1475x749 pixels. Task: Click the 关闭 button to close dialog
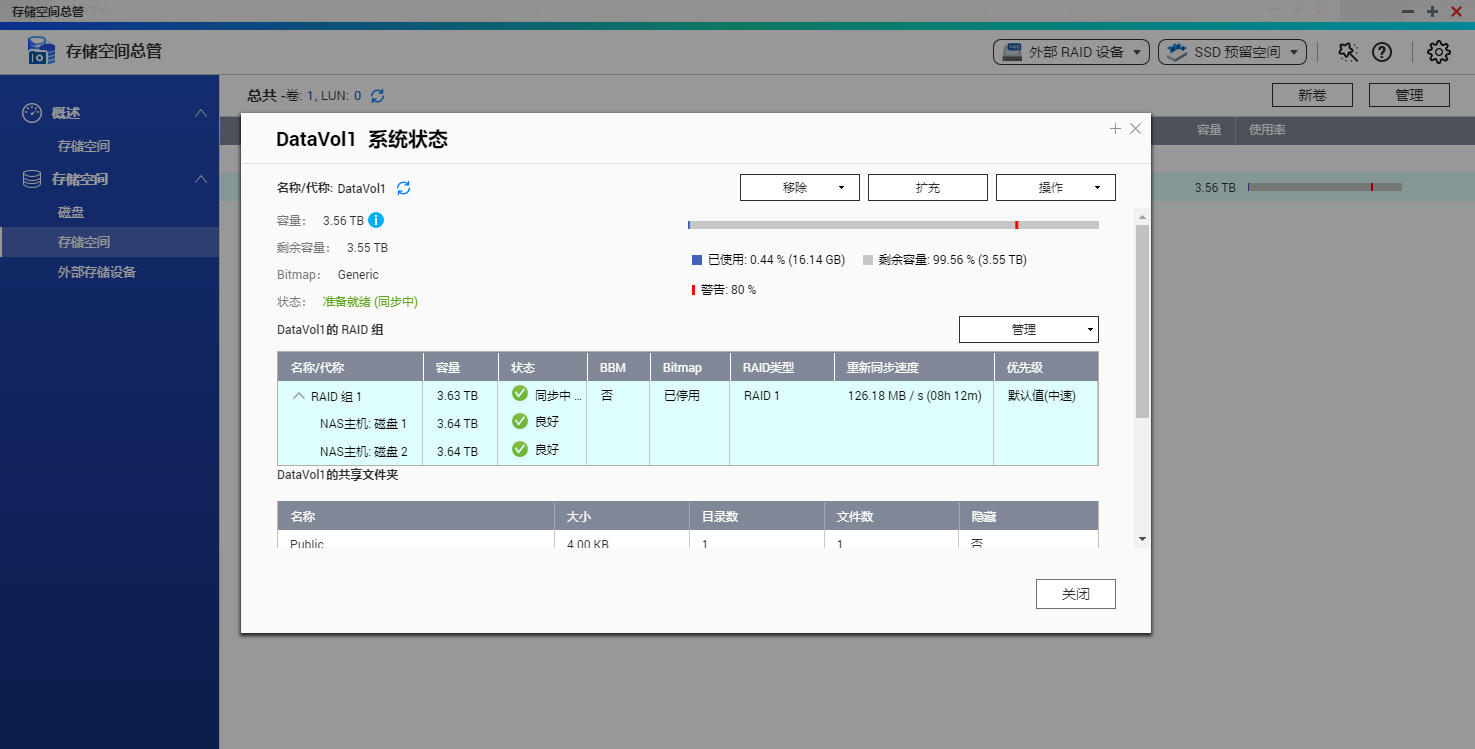(1075, 593)
